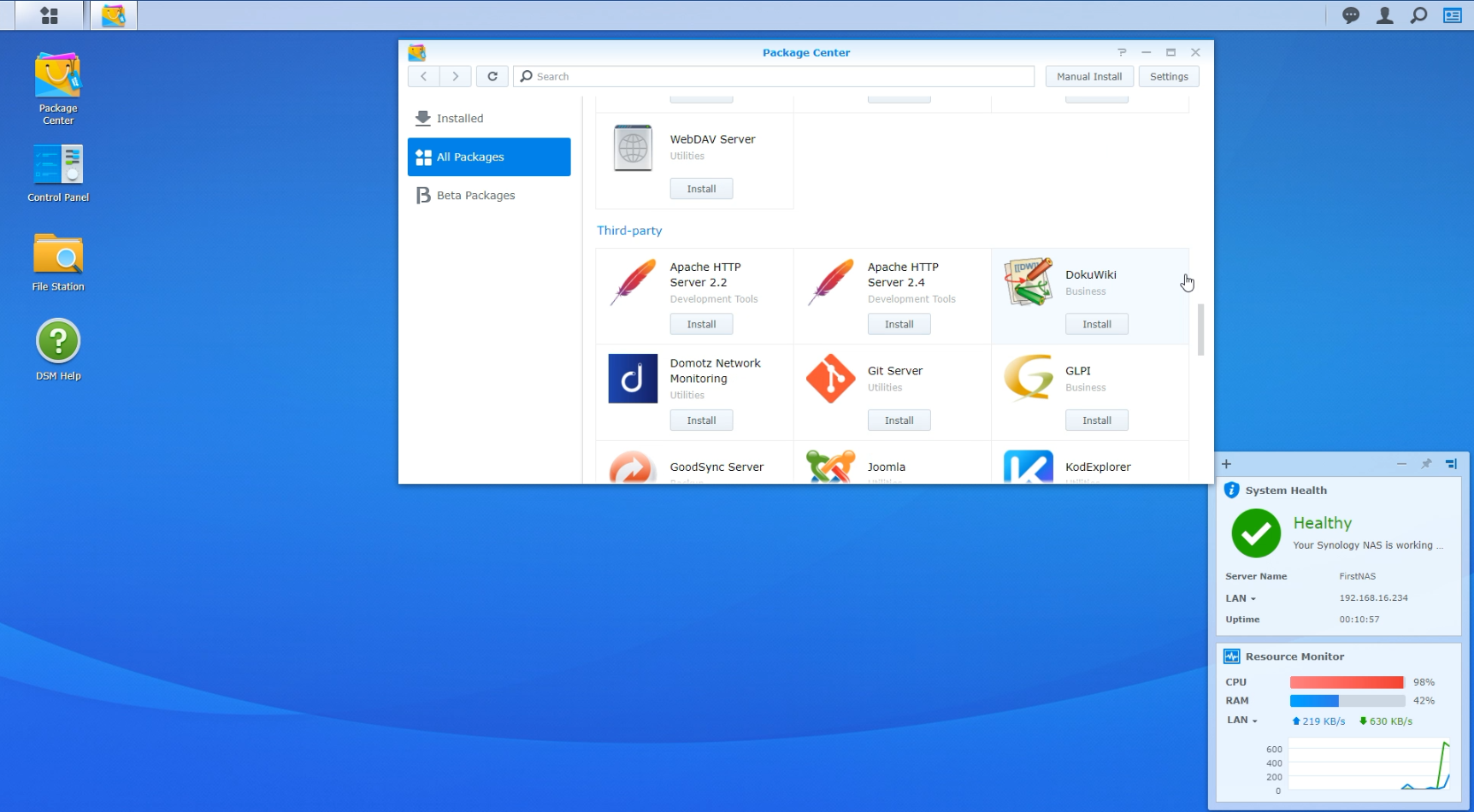1474x812 pixels.
Task: Select the Git Server package icon
Action: pyautogui.click(x=831, y=379)
